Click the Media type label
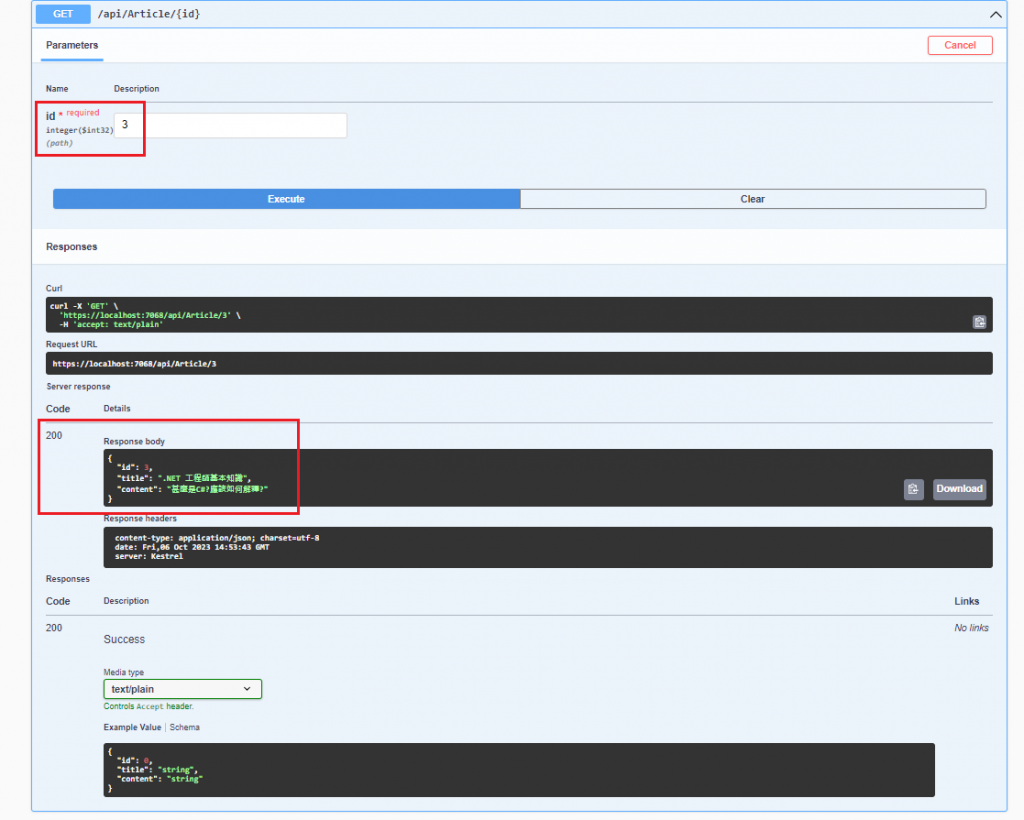Image resolution: width=1024 pixels, height=820 pixels. click(x=123, y=672)
